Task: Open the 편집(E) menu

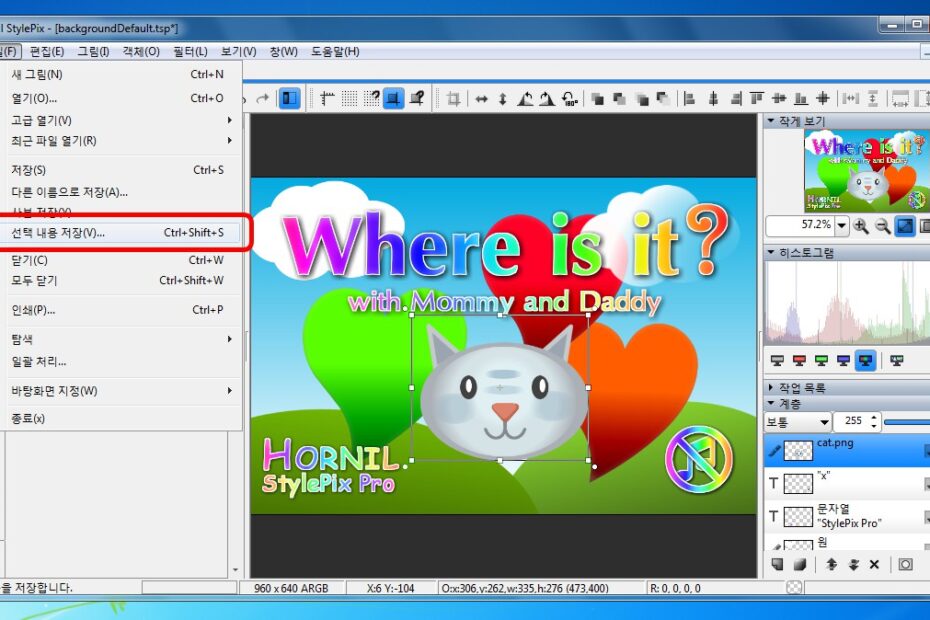Action: tap(47, 52)
